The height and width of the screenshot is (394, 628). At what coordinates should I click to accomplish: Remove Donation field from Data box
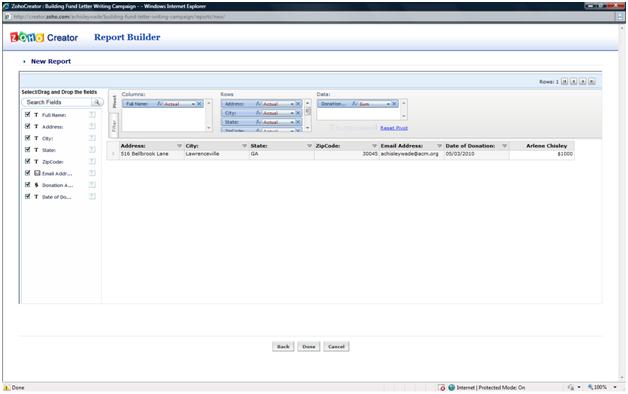(394, 104)
